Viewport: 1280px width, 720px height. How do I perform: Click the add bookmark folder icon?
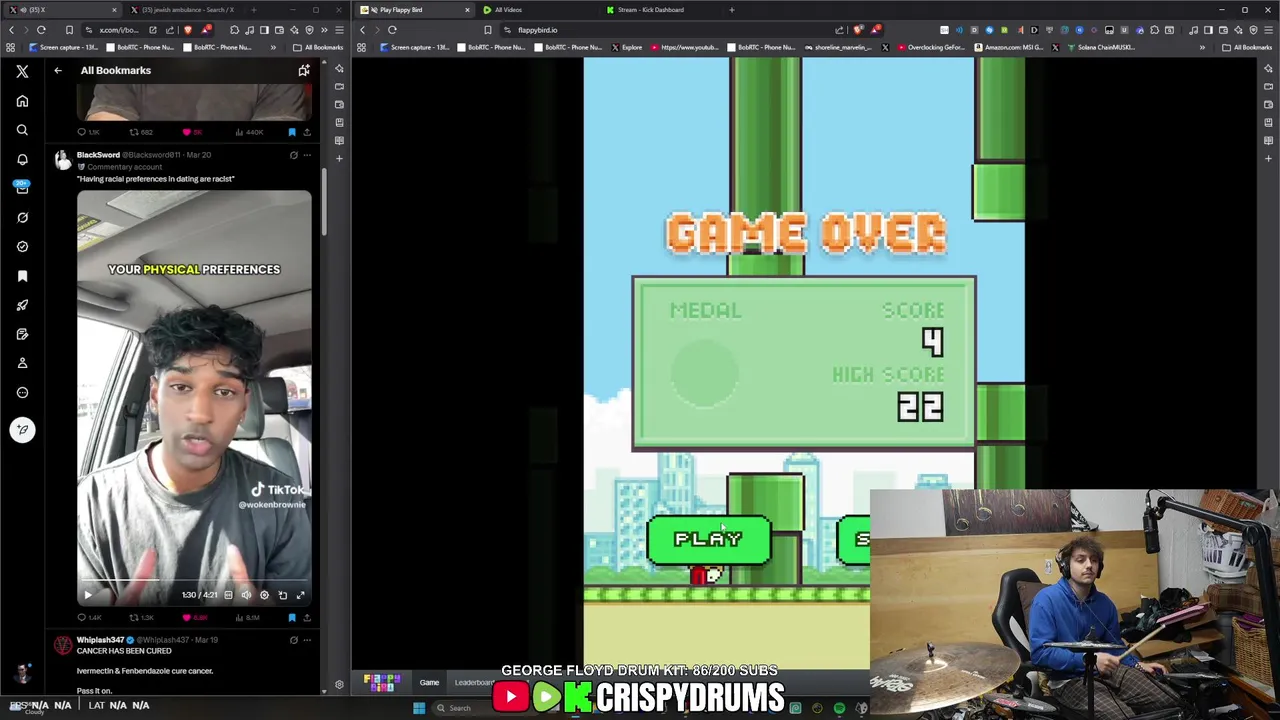(304, 70)
